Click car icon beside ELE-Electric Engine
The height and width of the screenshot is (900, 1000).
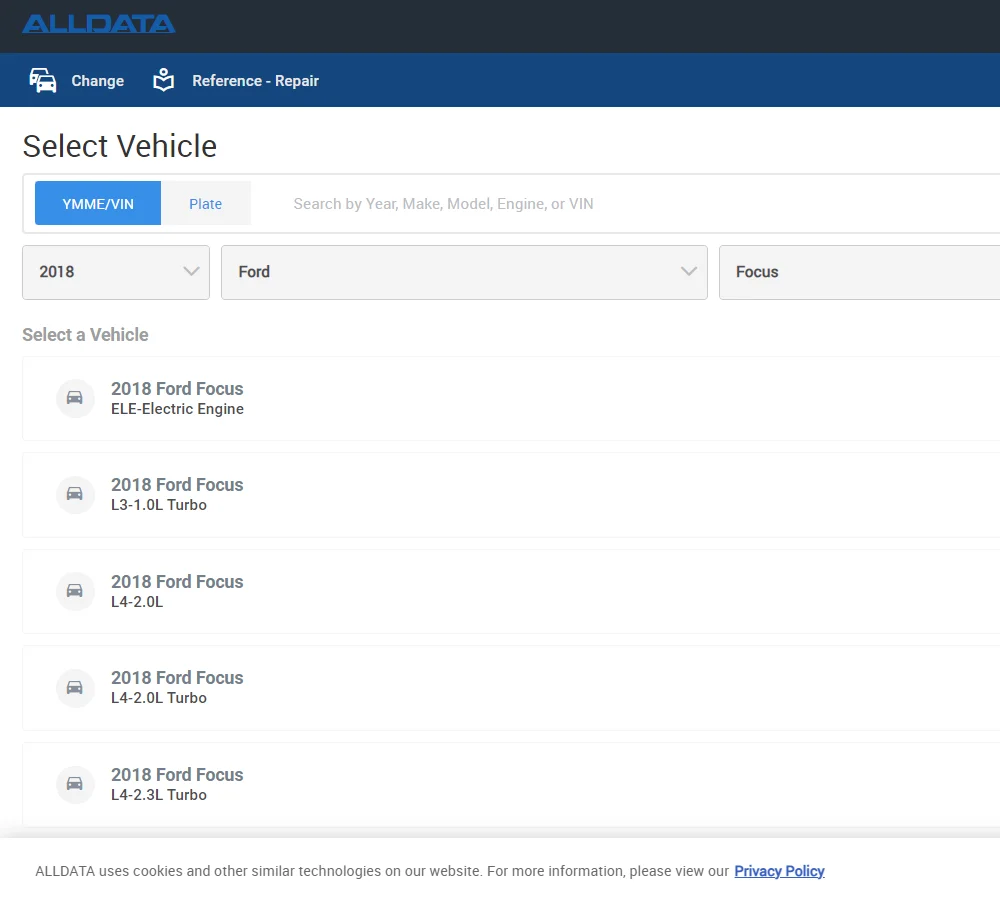tap(75, 398)
